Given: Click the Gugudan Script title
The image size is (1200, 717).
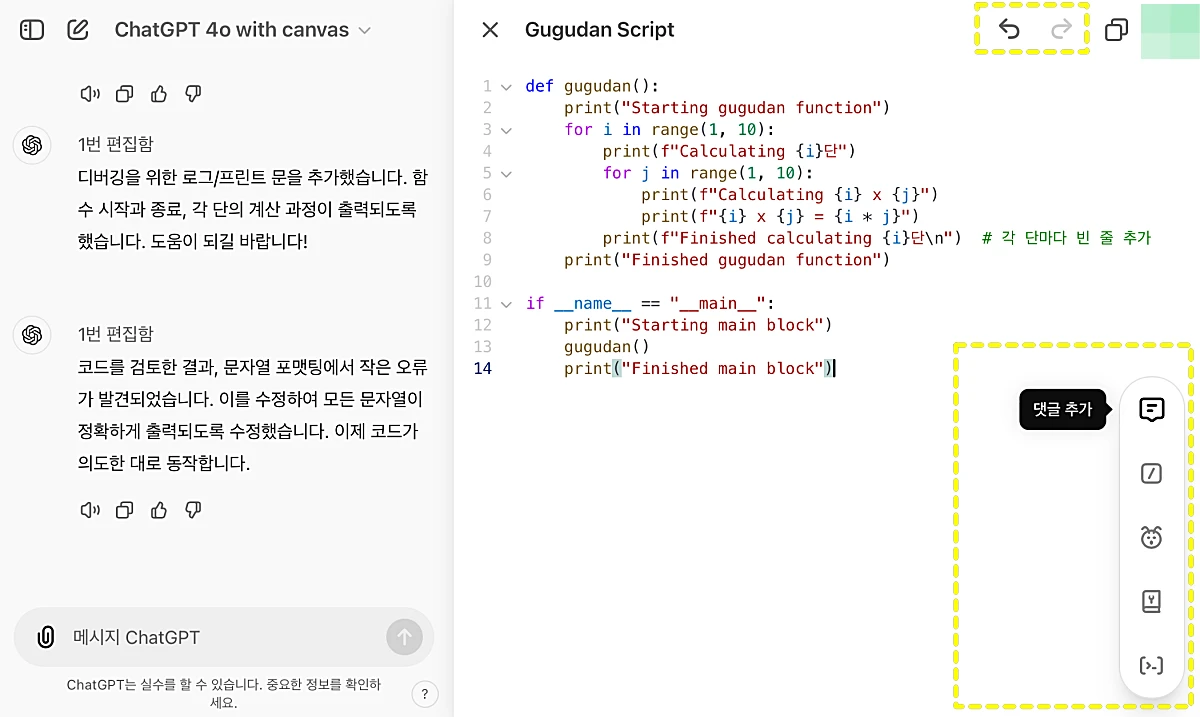Looking at the screenshot, I should tap(599, 30).
